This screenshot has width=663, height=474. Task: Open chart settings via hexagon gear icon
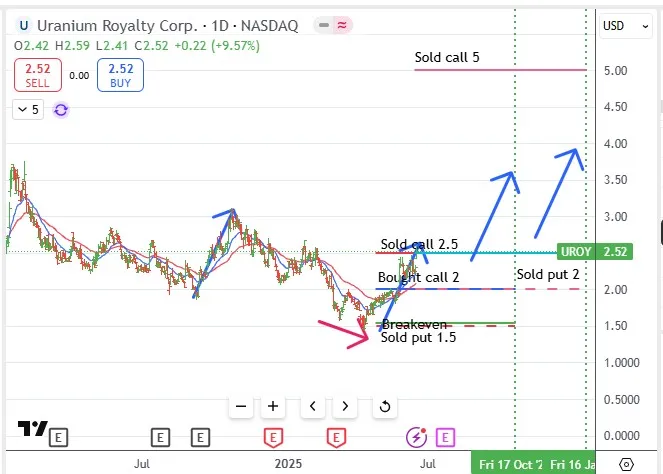[x=626, y=464]
